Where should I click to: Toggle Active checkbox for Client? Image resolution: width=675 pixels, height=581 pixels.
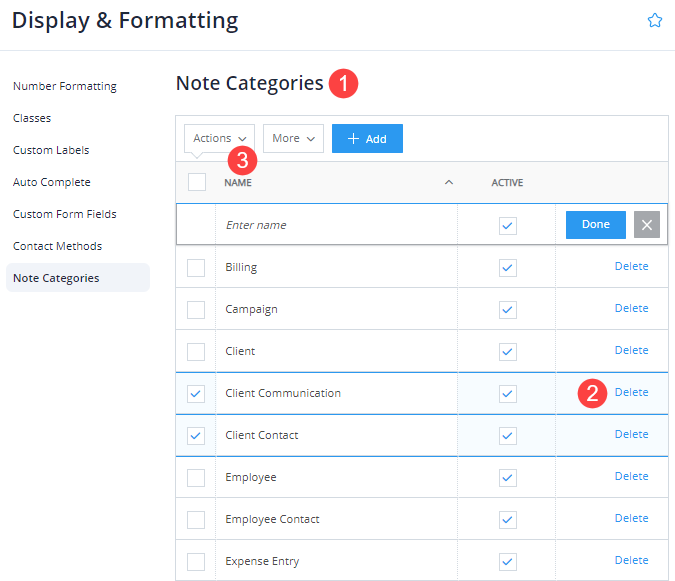508,352
